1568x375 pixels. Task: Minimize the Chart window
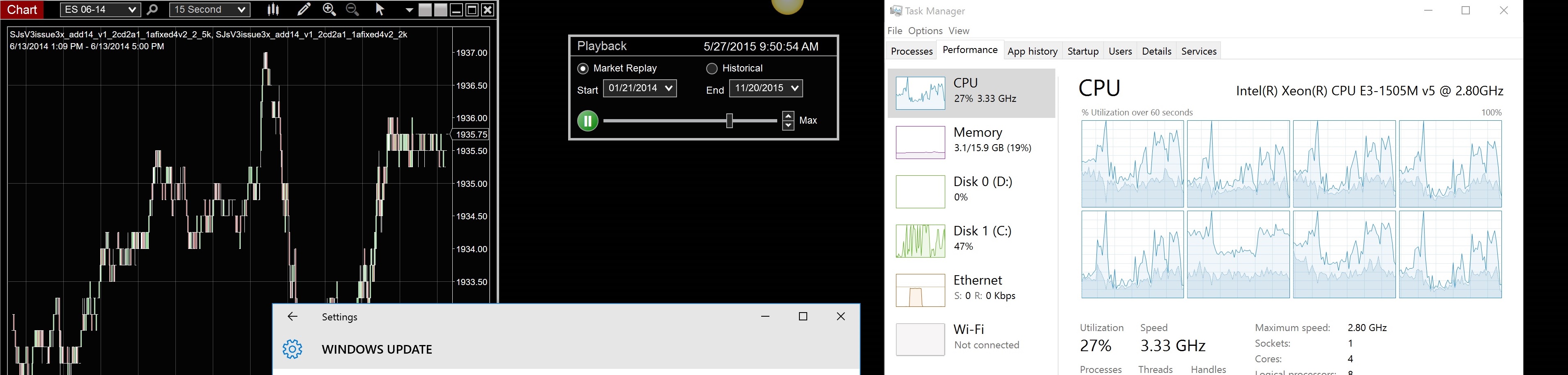[456, 10]
